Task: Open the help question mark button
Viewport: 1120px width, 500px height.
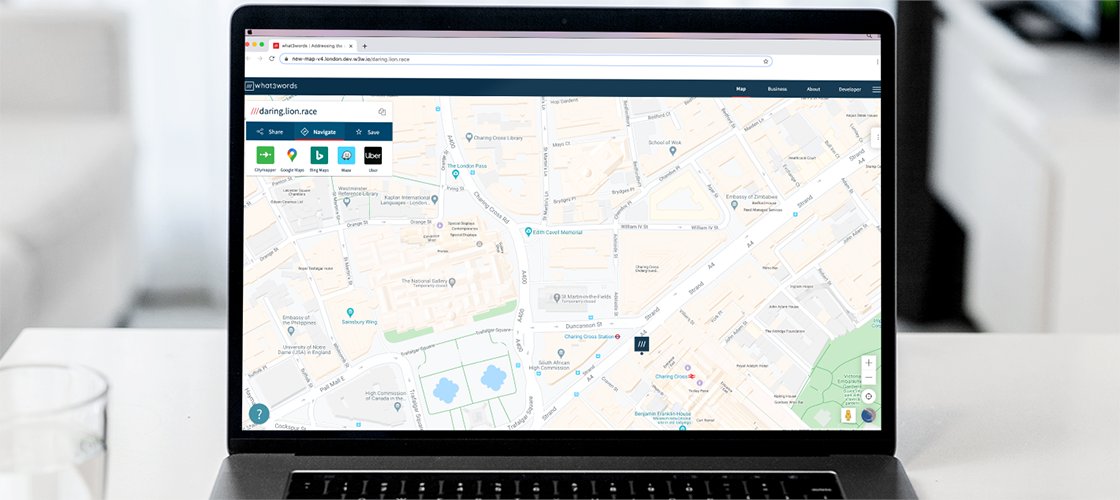Action: 259,414
